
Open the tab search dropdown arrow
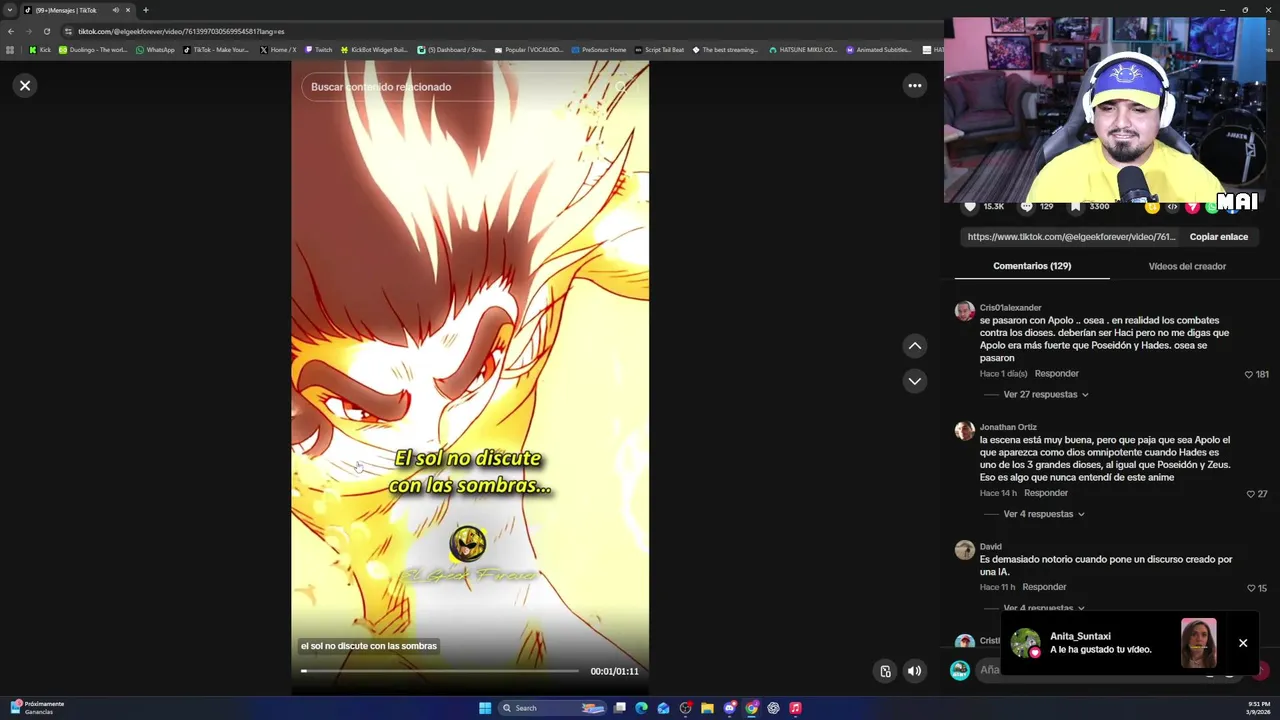click(10, 10)
